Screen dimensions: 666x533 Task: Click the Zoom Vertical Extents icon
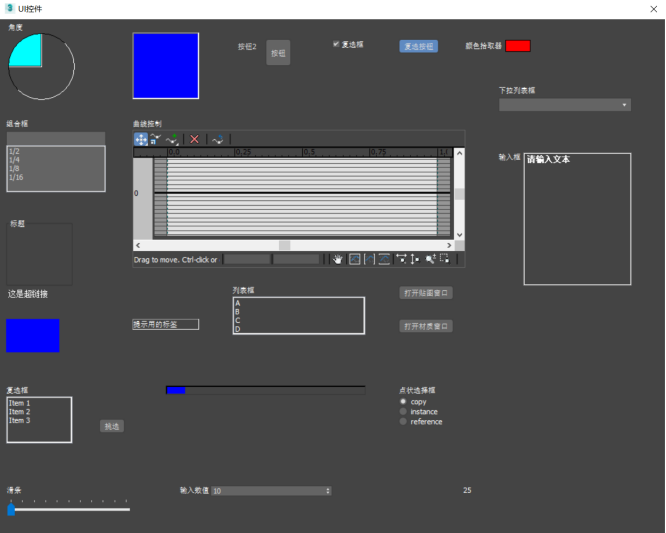coord(384,259)
